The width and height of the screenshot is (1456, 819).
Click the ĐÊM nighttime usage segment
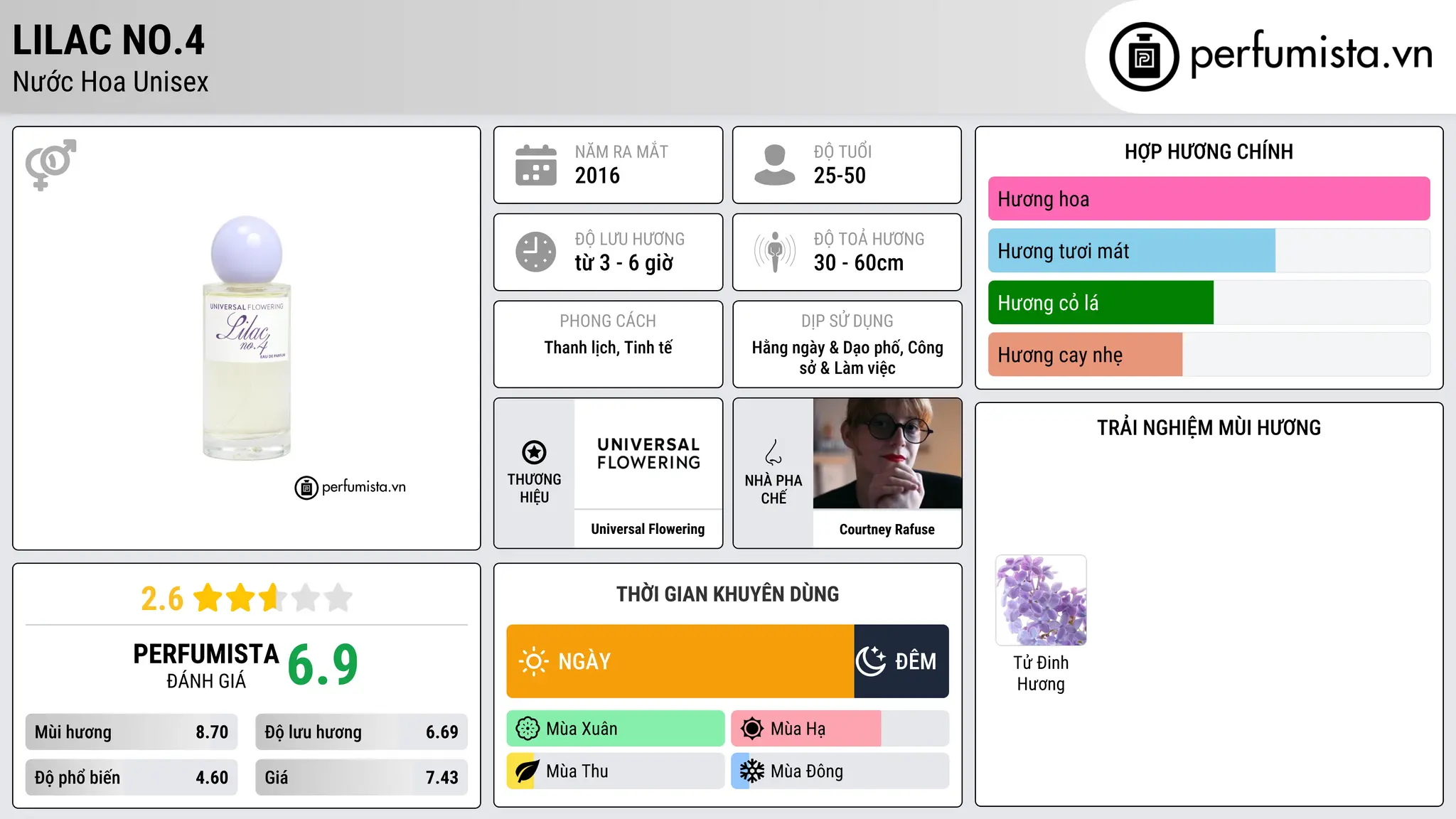pos(901,661)
